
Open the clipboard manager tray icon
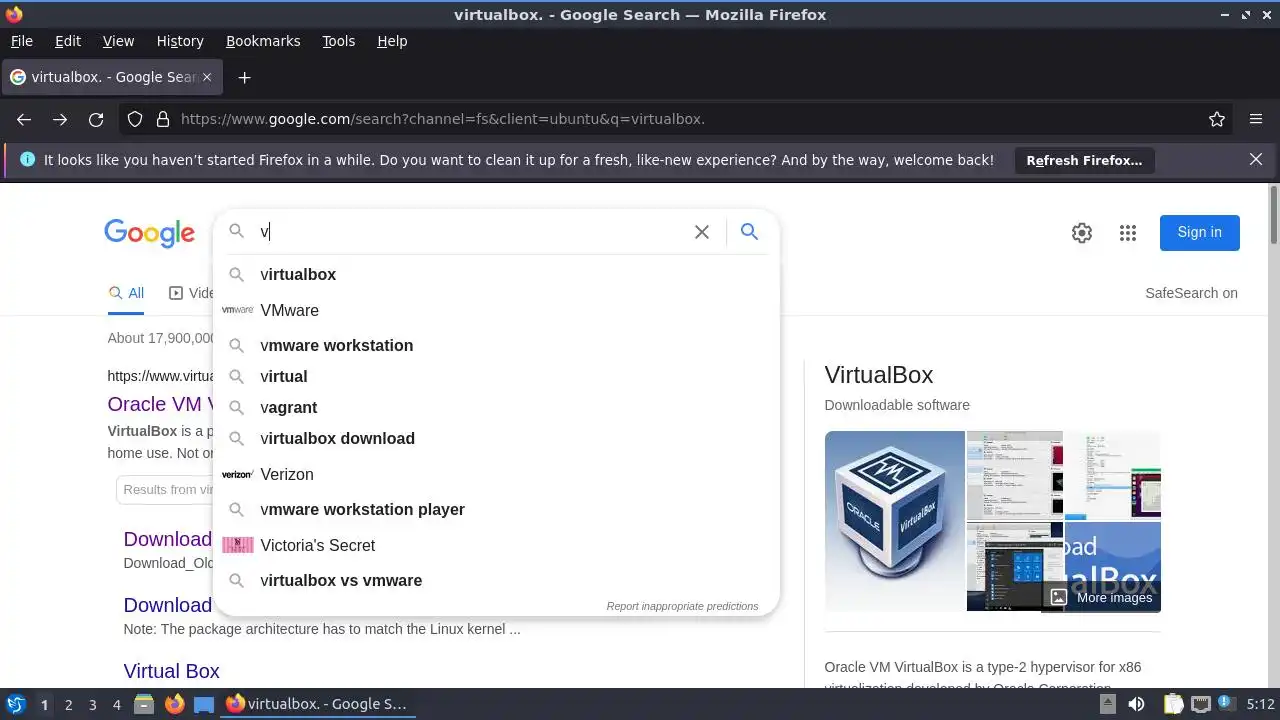[1173, 704]
